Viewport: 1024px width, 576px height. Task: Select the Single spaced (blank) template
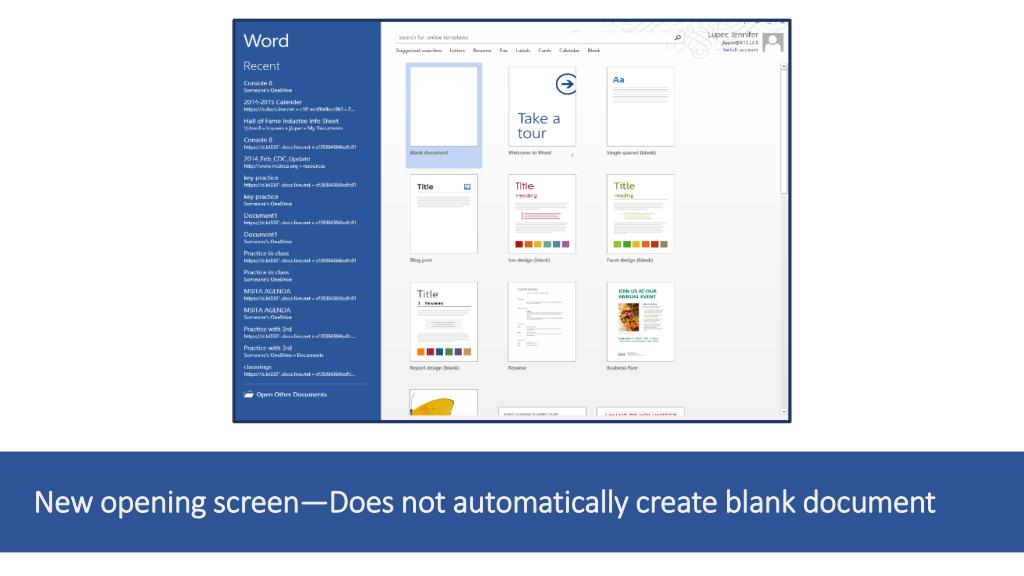[640, 107]
